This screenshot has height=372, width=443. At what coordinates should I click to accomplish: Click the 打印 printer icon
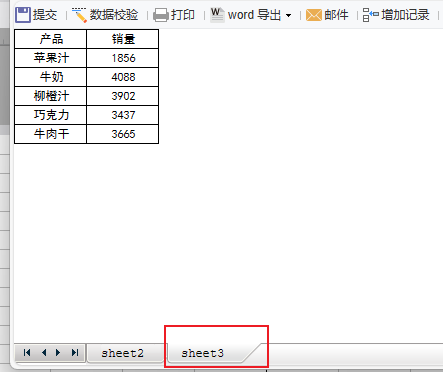161,15
